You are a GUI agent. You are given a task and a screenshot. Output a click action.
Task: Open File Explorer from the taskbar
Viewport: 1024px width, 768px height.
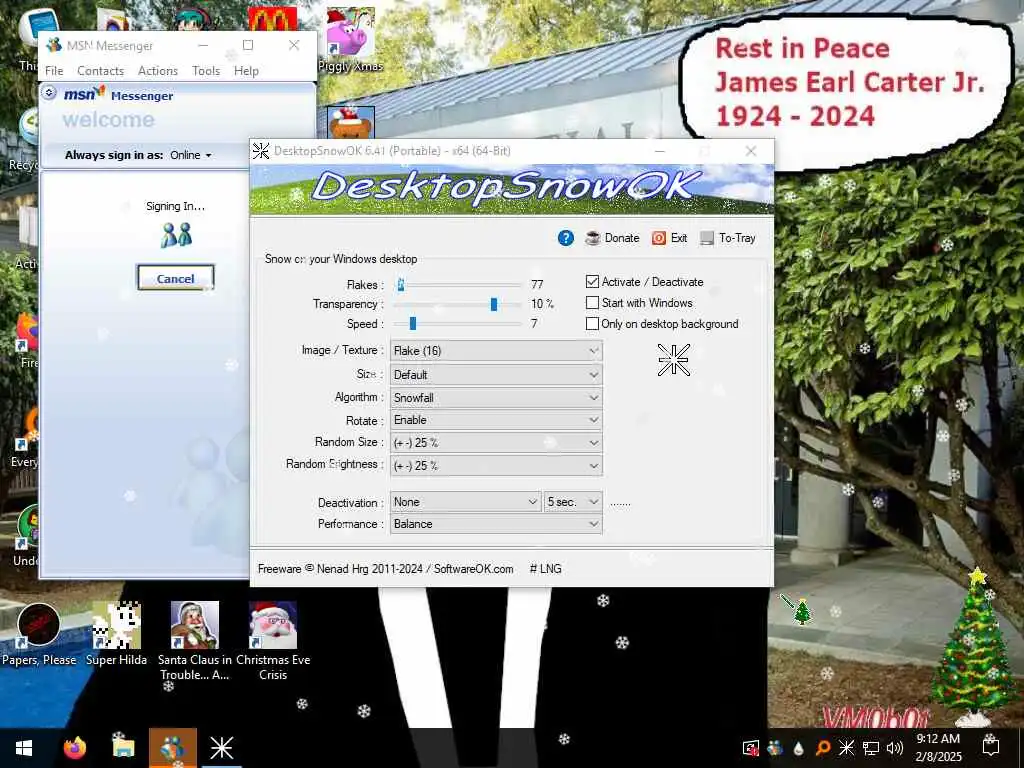pos(123,748)
